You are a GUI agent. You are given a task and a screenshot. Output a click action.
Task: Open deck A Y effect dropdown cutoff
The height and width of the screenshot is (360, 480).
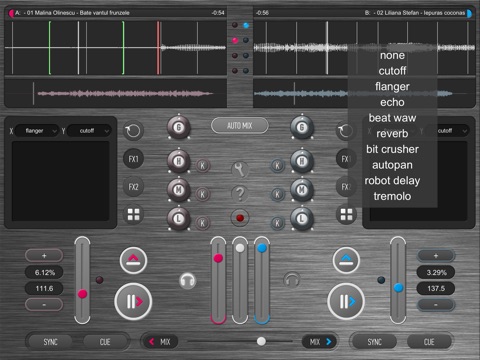[x=89, y=131]
